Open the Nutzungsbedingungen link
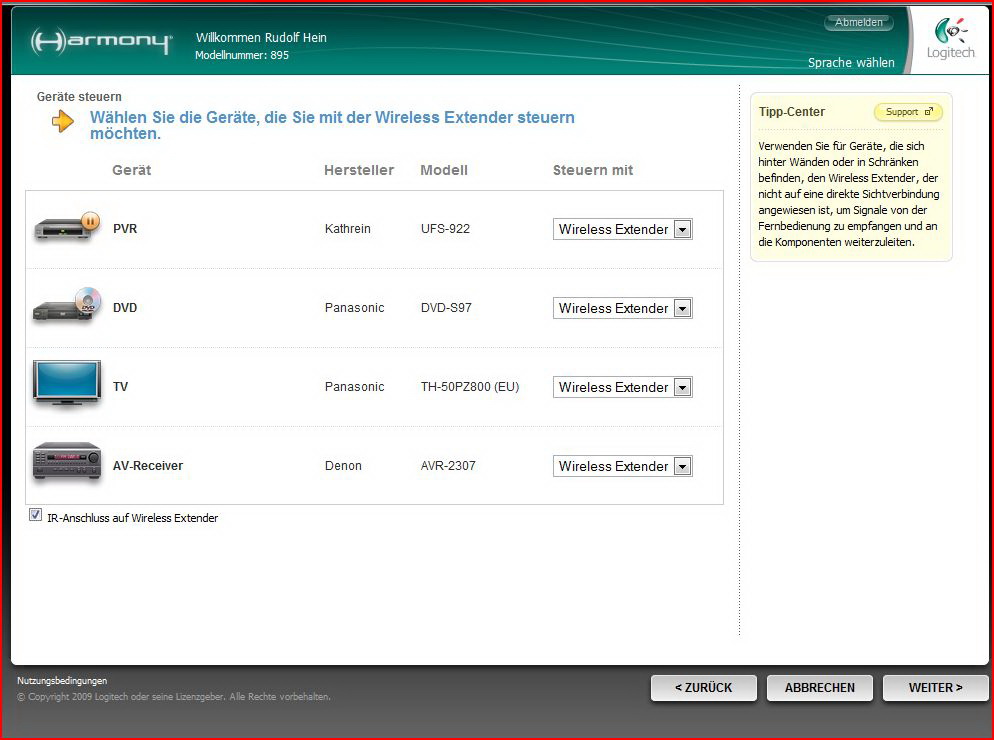Image resolution: width=994 pixels, height=740 pixels. (62, 681)
